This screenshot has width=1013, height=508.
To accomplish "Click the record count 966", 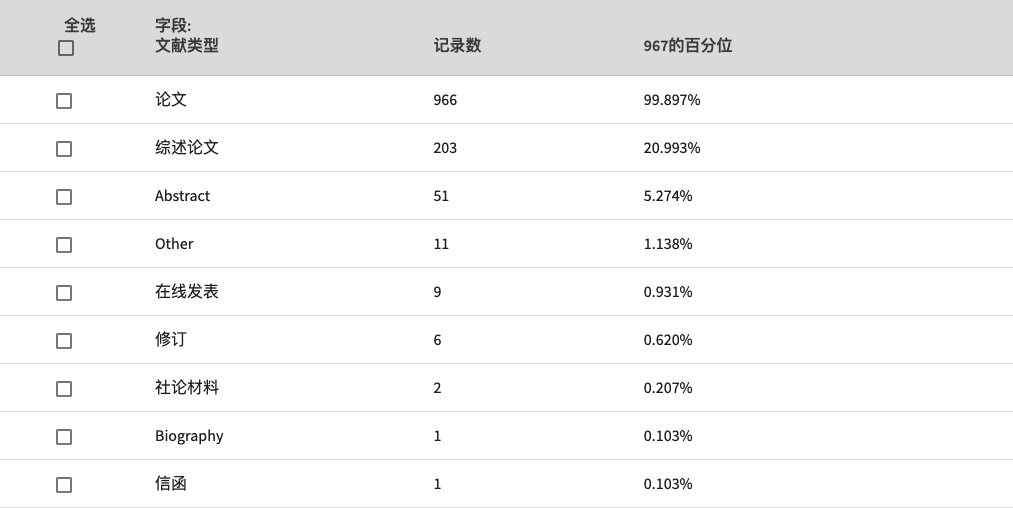I will point(445,100).
